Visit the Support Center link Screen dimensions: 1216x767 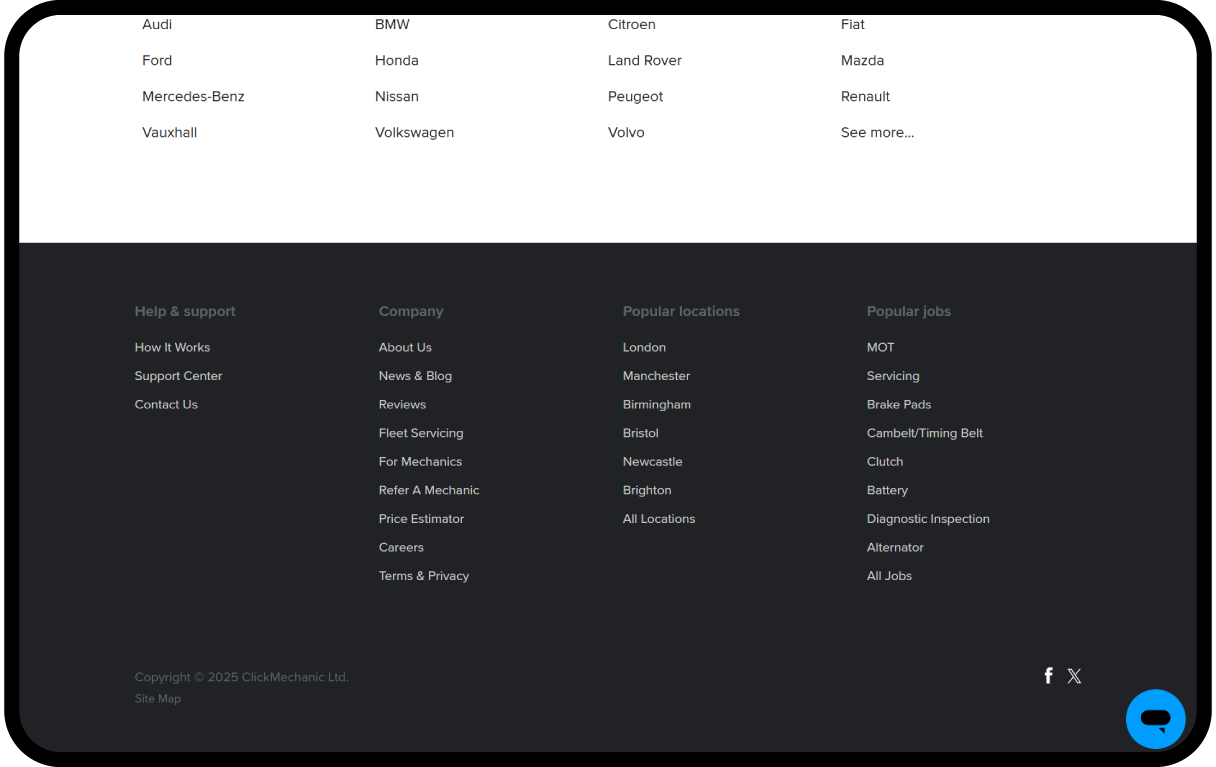click(179, 376)
